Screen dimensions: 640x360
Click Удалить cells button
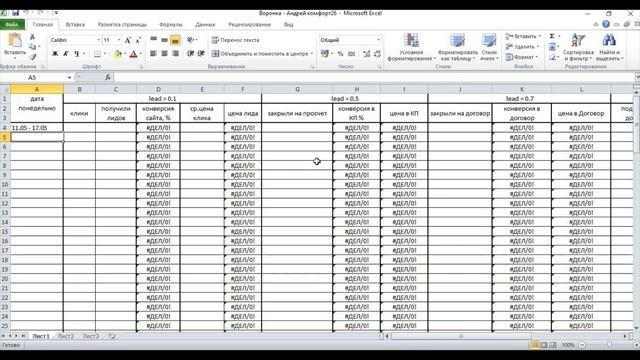coord(523,47)
